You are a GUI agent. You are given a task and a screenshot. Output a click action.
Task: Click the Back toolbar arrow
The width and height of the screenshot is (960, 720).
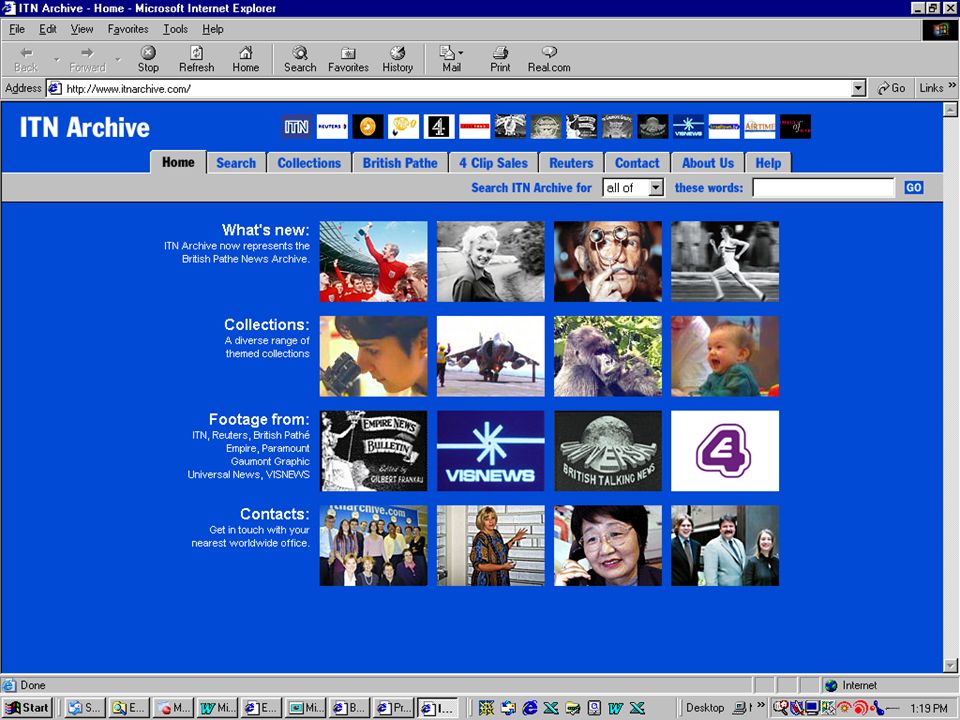pyautogui.click(x=26, y=59)
